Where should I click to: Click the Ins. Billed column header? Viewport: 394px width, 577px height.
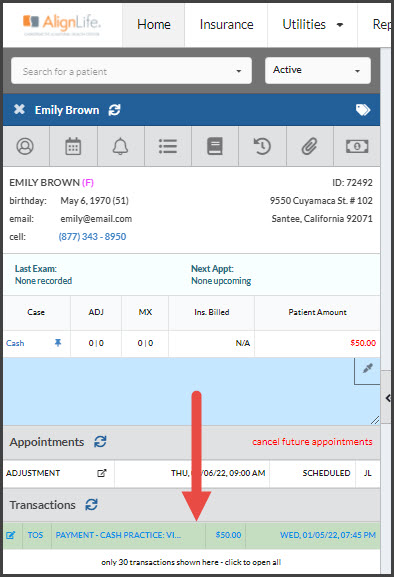[212, 312]
